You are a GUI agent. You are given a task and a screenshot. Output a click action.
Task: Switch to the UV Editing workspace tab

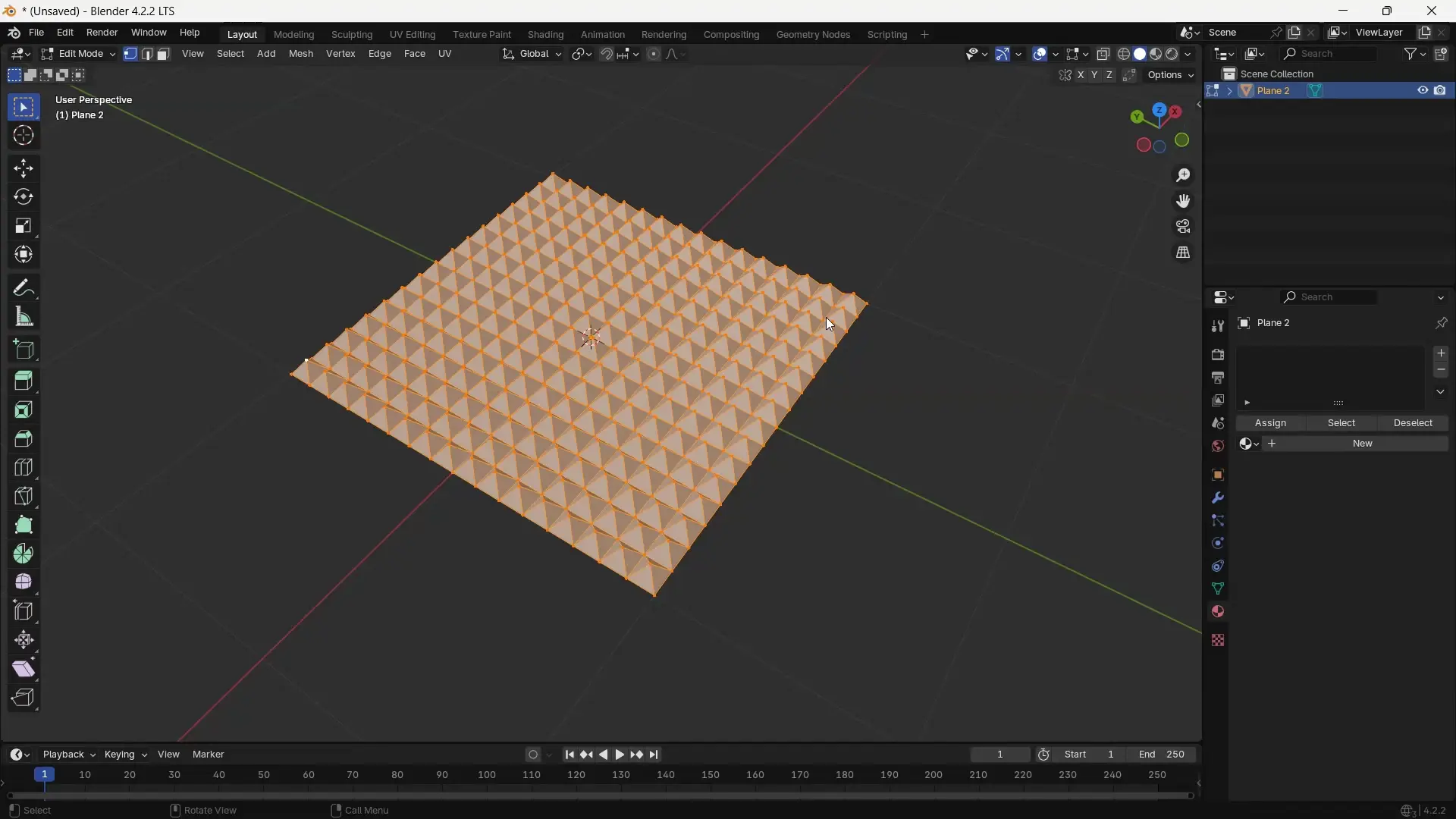[413, 35]
